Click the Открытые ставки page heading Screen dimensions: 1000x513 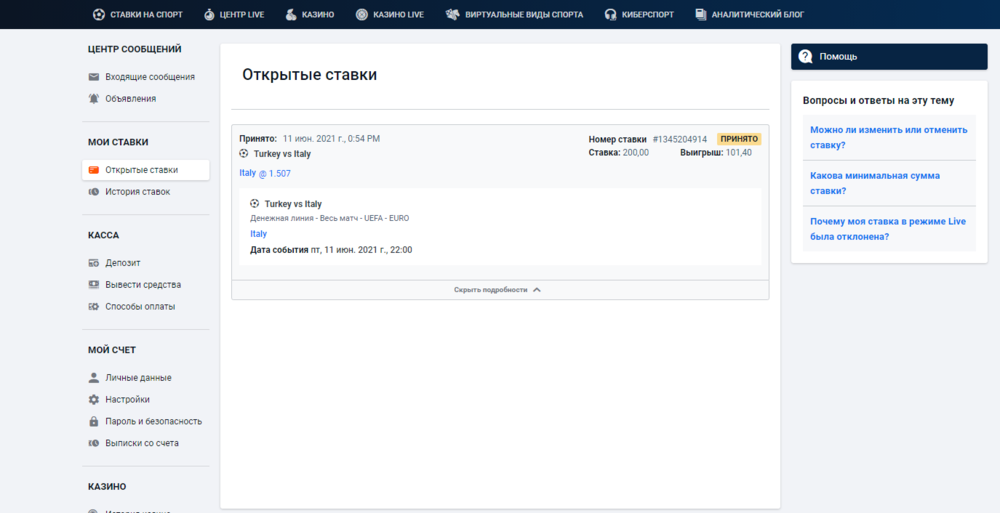pos(309,75)
